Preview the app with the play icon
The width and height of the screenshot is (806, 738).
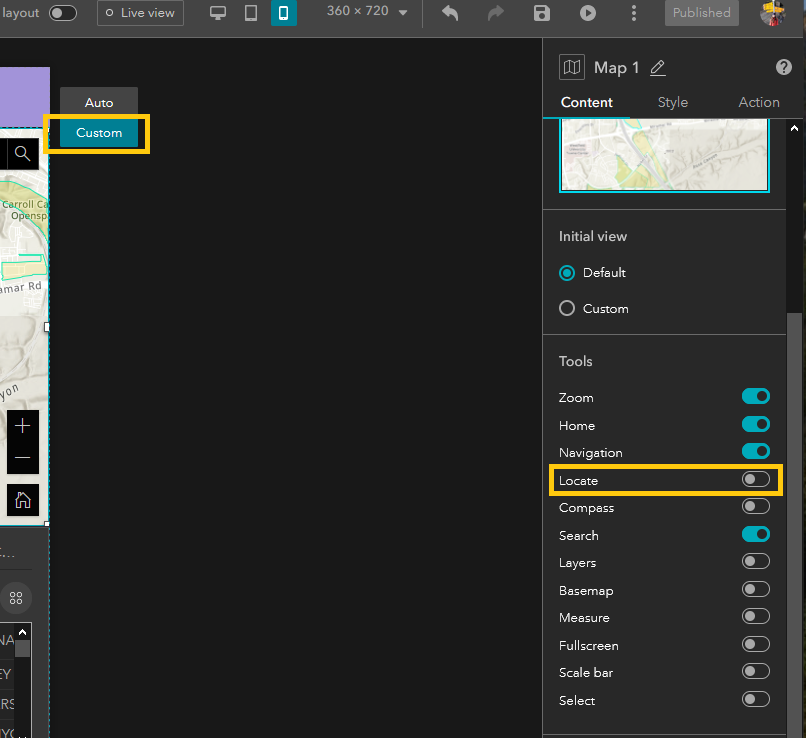point(588,13)
